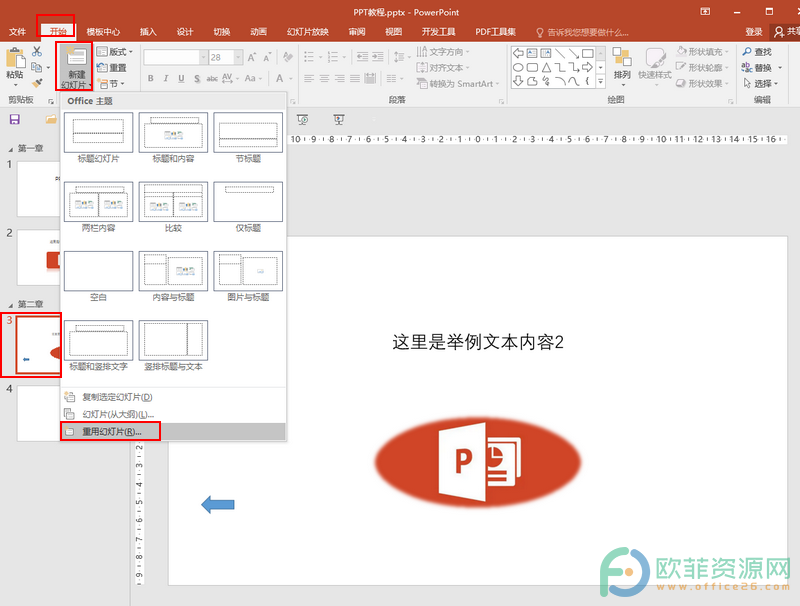The width and height of the screenshot is (800, 606).
Task: Click the Decrease Indent icon
Action: (x=362, y=57)
